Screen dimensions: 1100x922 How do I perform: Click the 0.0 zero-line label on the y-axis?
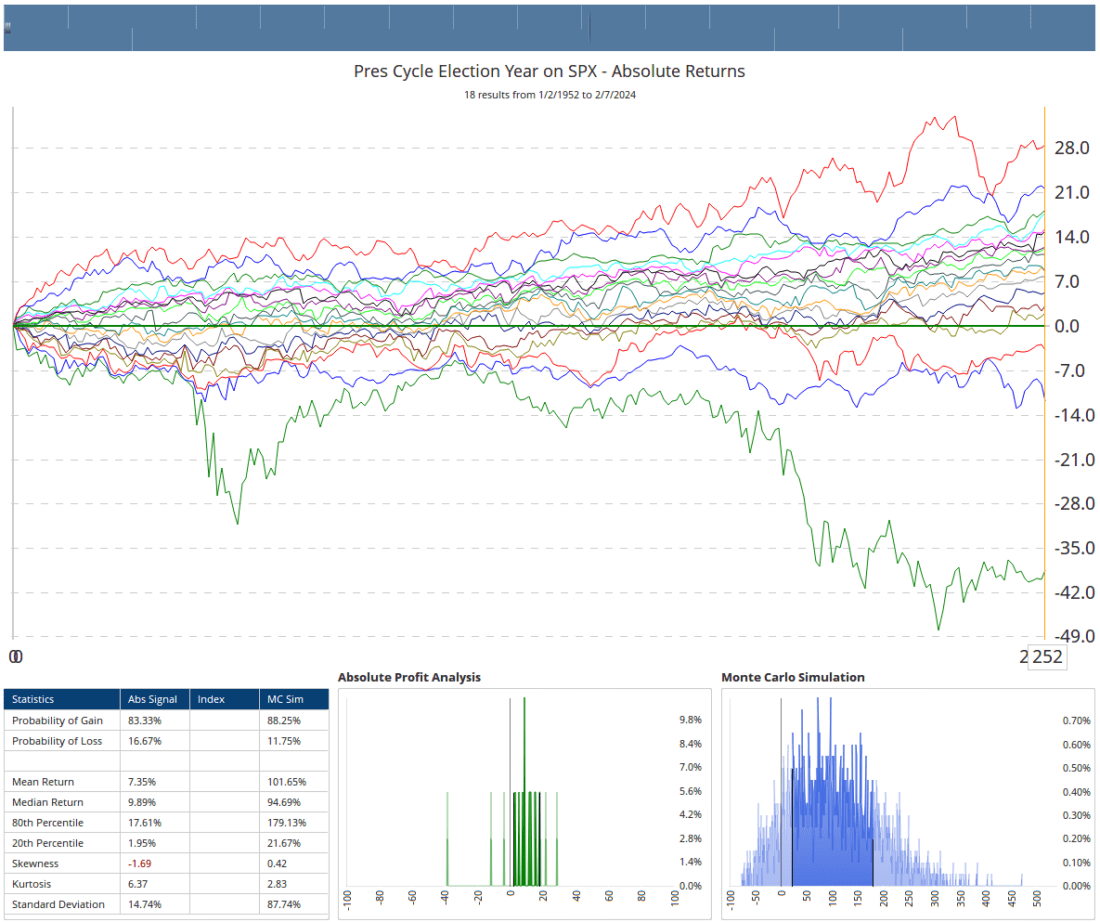[x=1067, y=326]
